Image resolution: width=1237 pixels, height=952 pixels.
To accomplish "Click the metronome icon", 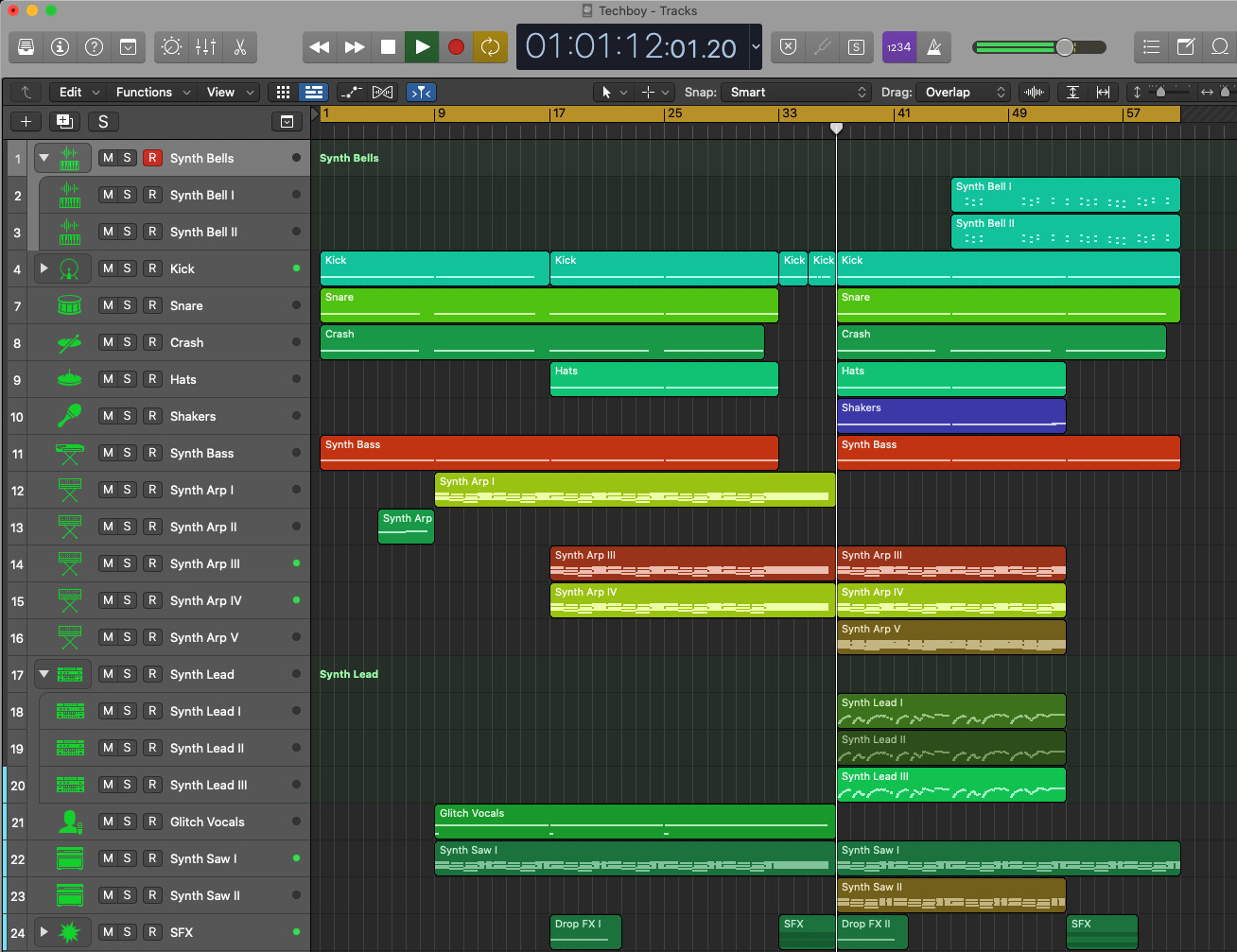I will (934, 47).
